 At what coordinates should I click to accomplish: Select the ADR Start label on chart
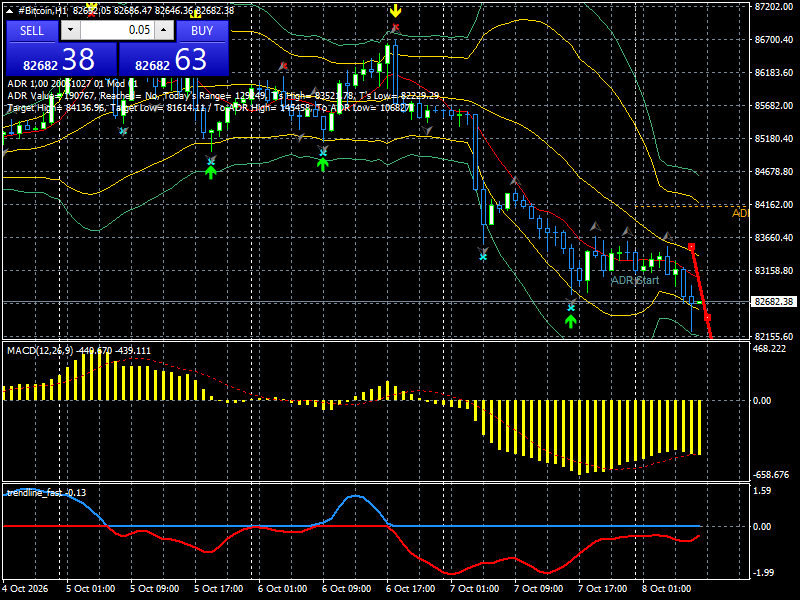pos(635,280)
